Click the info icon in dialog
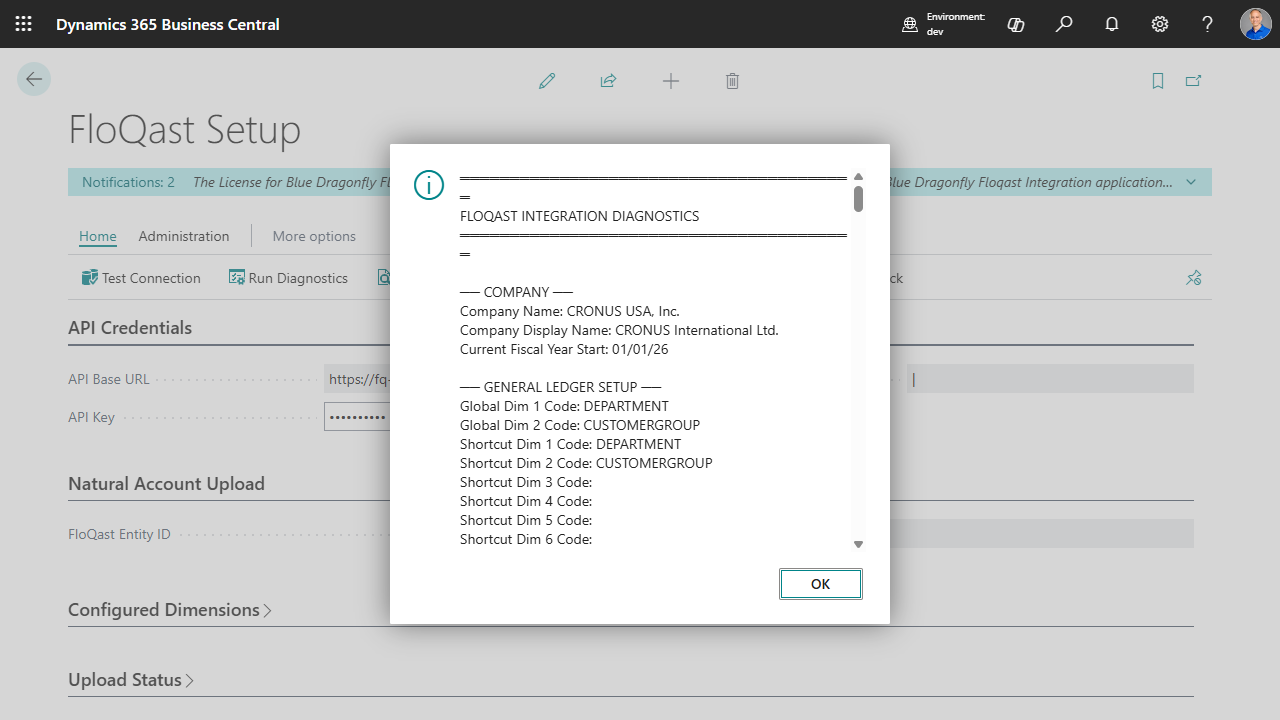1280x720 pixels. pos(429,185)
